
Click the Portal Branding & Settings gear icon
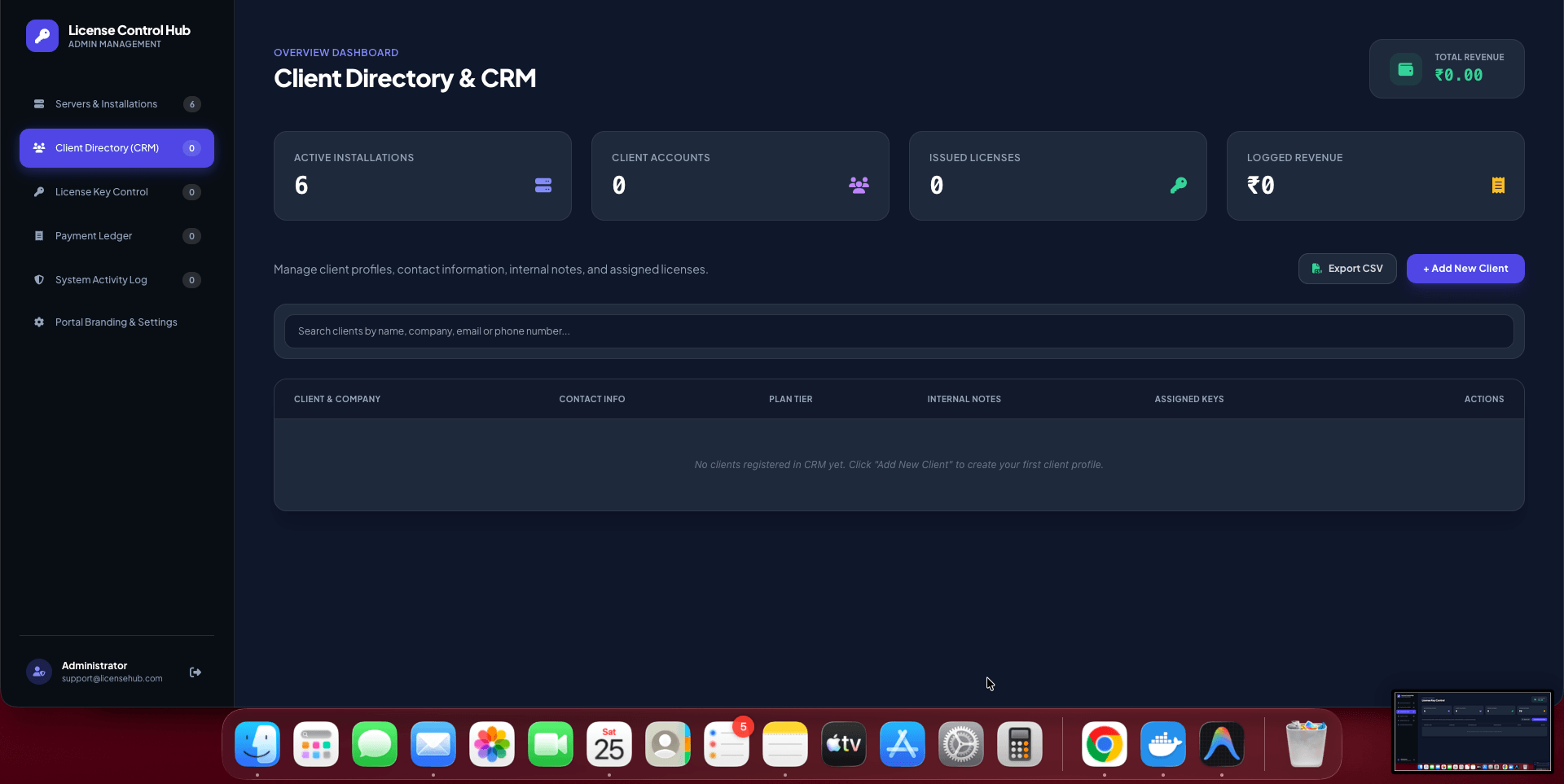pyautogui.click(x=39, y=322)
